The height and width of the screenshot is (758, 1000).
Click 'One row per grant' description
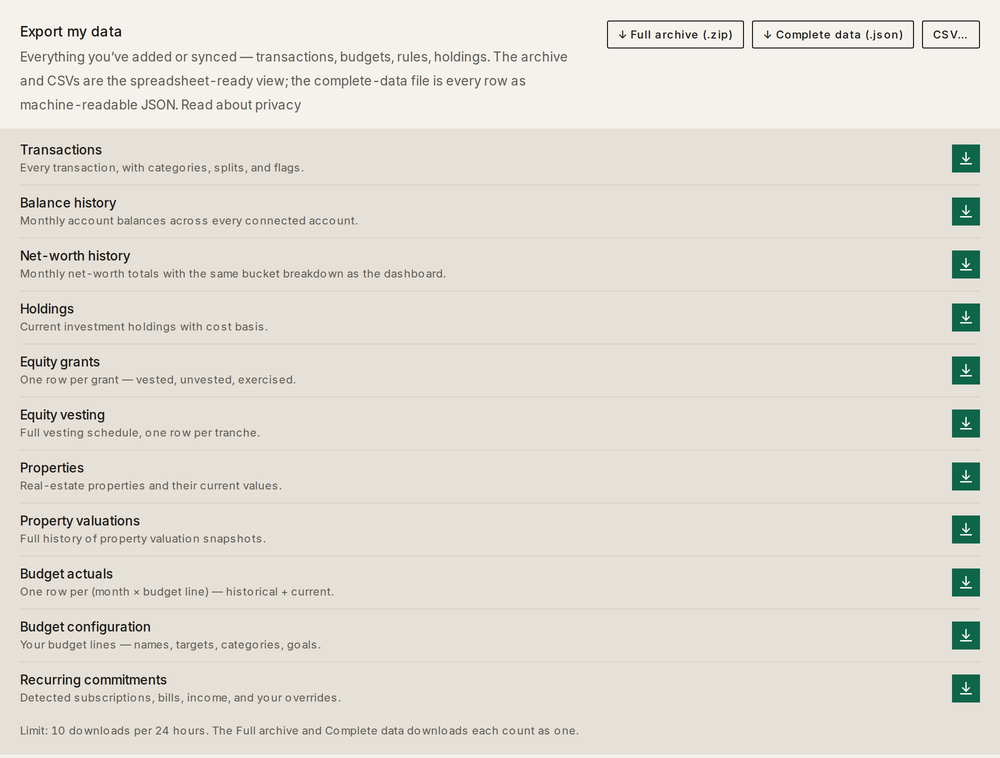click(x=158, y=379)
